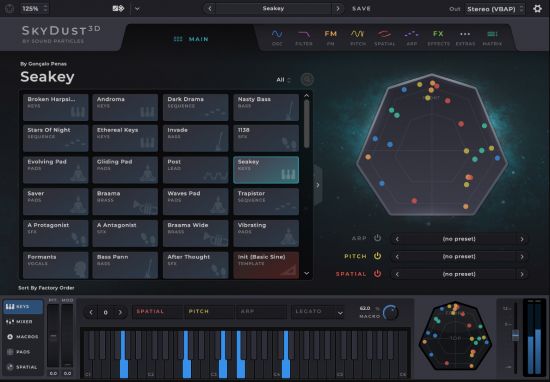The image size is (550, 382).
Task: Toggle the SPATIAL power button
Action: [x=377, y=273]
